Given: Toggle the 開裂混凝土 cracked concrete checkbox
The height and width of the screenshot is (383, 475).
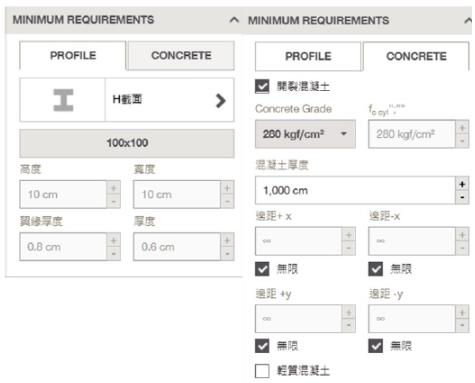Looking at the screenshot, I should coord(262,86).
